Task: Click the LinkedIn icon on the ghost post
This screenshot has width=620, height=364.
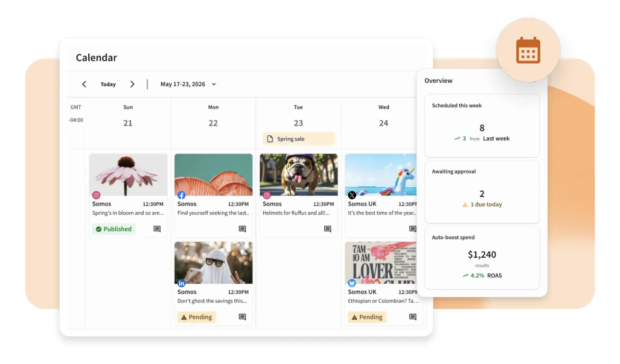Action: click(x=181, y=283)
